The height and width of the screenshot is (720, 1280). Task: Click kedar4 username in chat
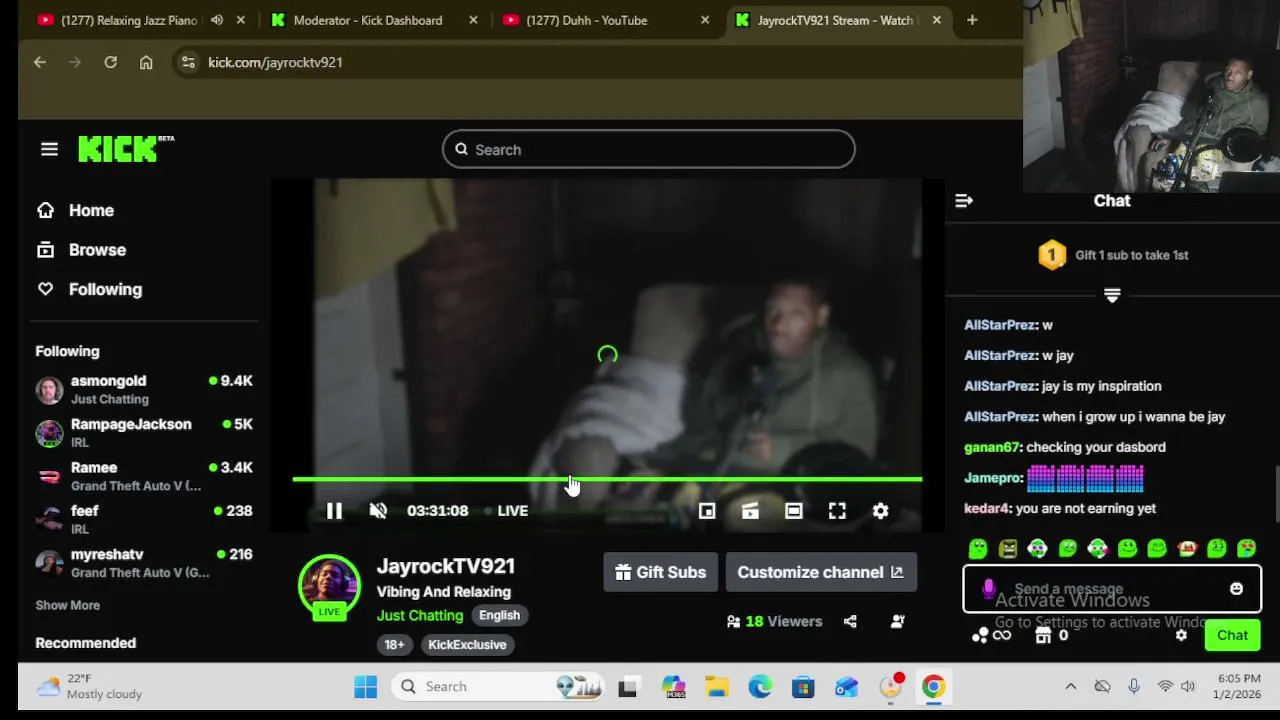pos(987,508)
